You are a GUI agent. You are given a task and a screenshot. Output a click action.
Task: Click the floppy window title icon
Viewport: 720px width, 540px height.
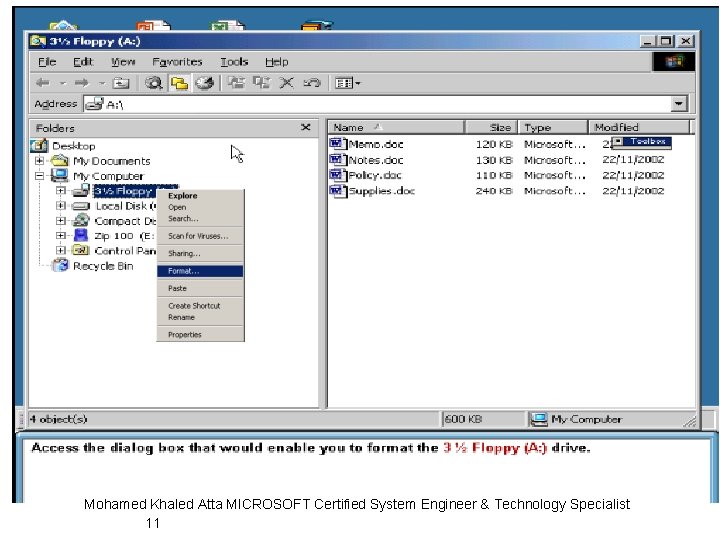point(38,41)
